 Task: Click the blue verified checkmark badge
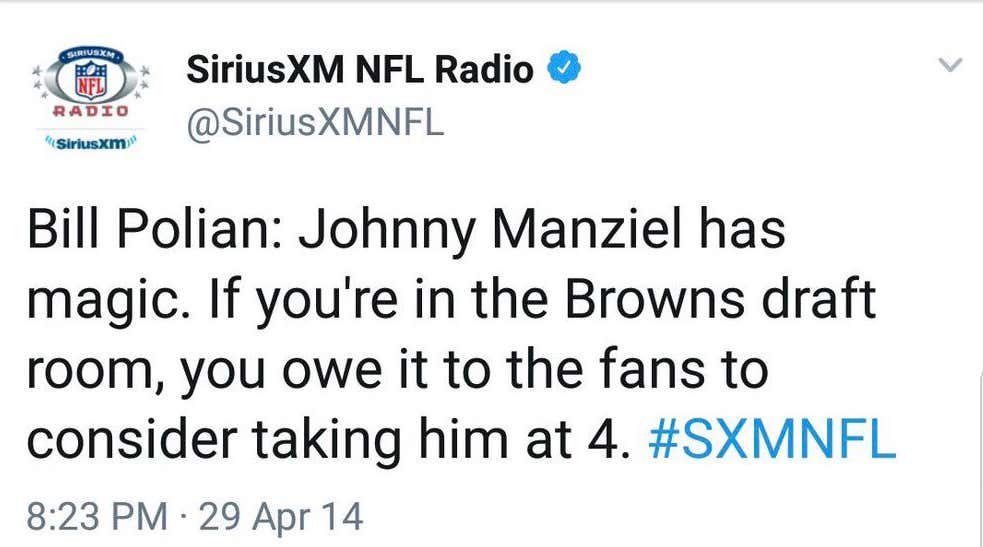564,67
